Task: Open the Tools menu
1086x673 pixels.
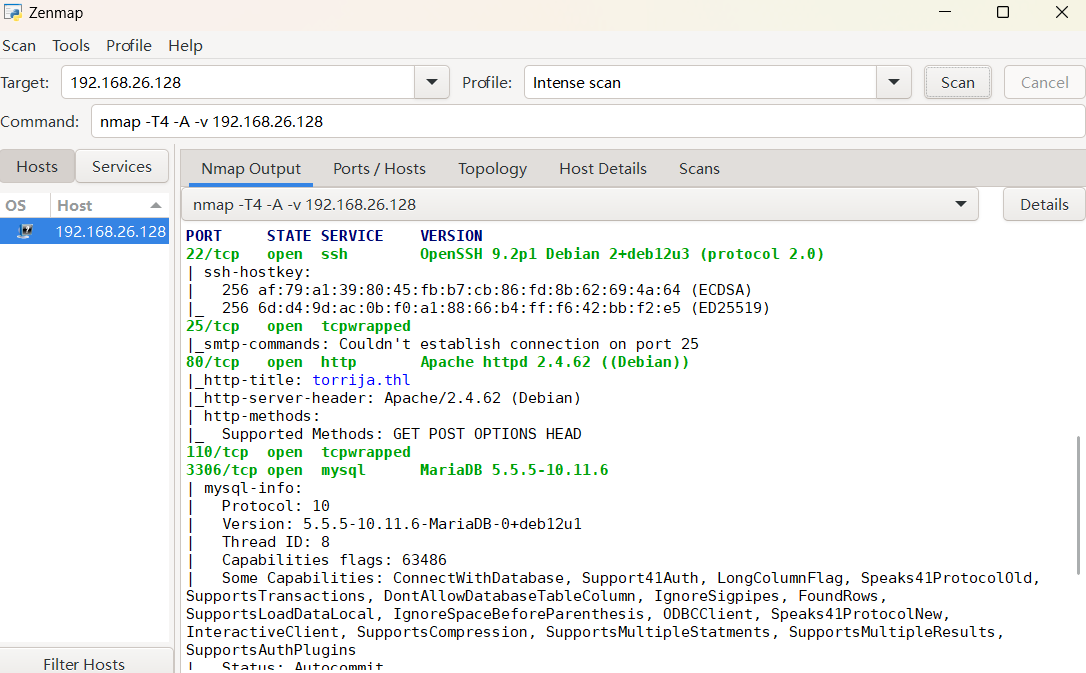Action: (71, 46)
